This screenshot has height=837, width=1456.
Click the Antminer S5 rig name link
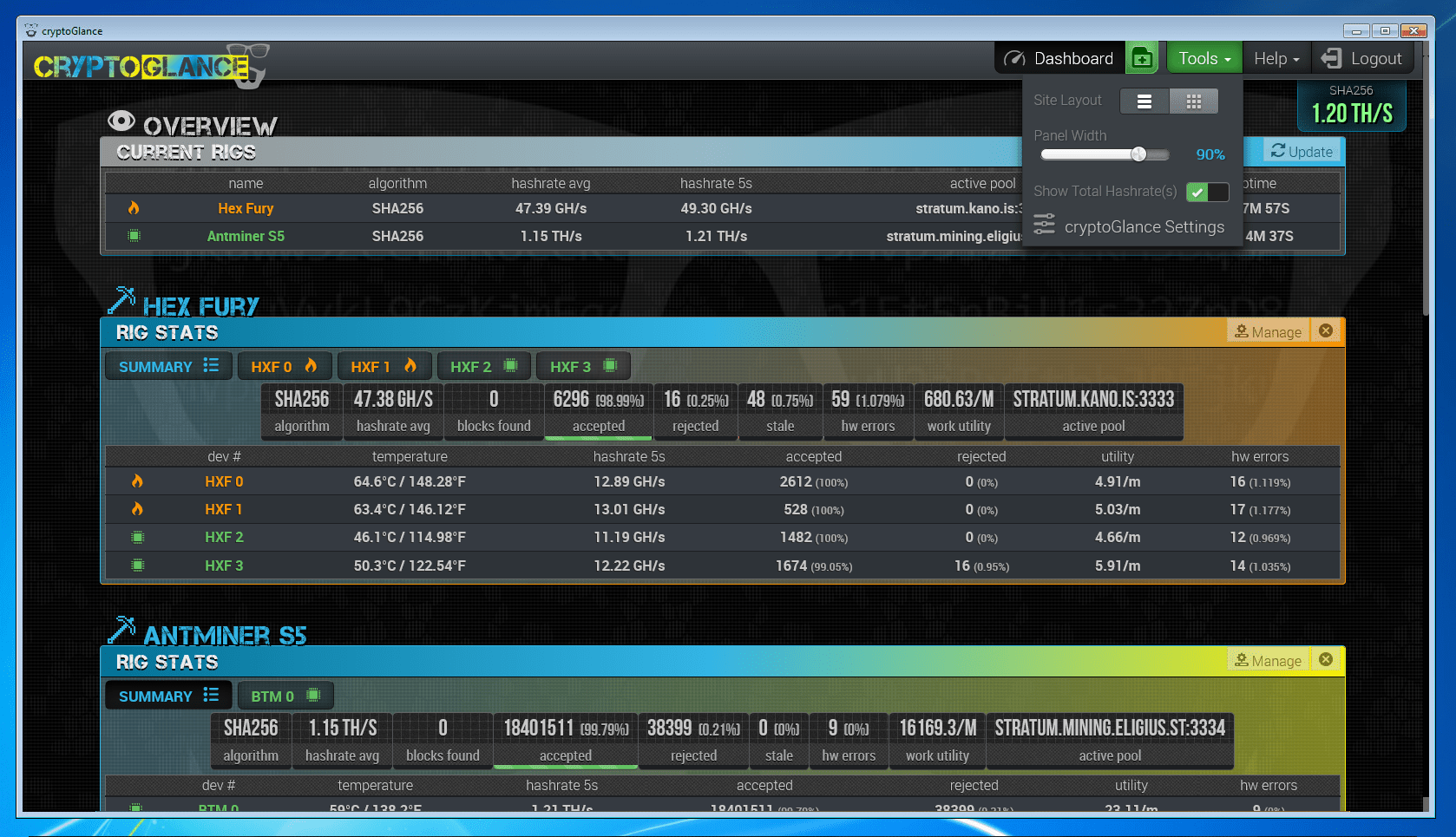(x=246, y=236)
